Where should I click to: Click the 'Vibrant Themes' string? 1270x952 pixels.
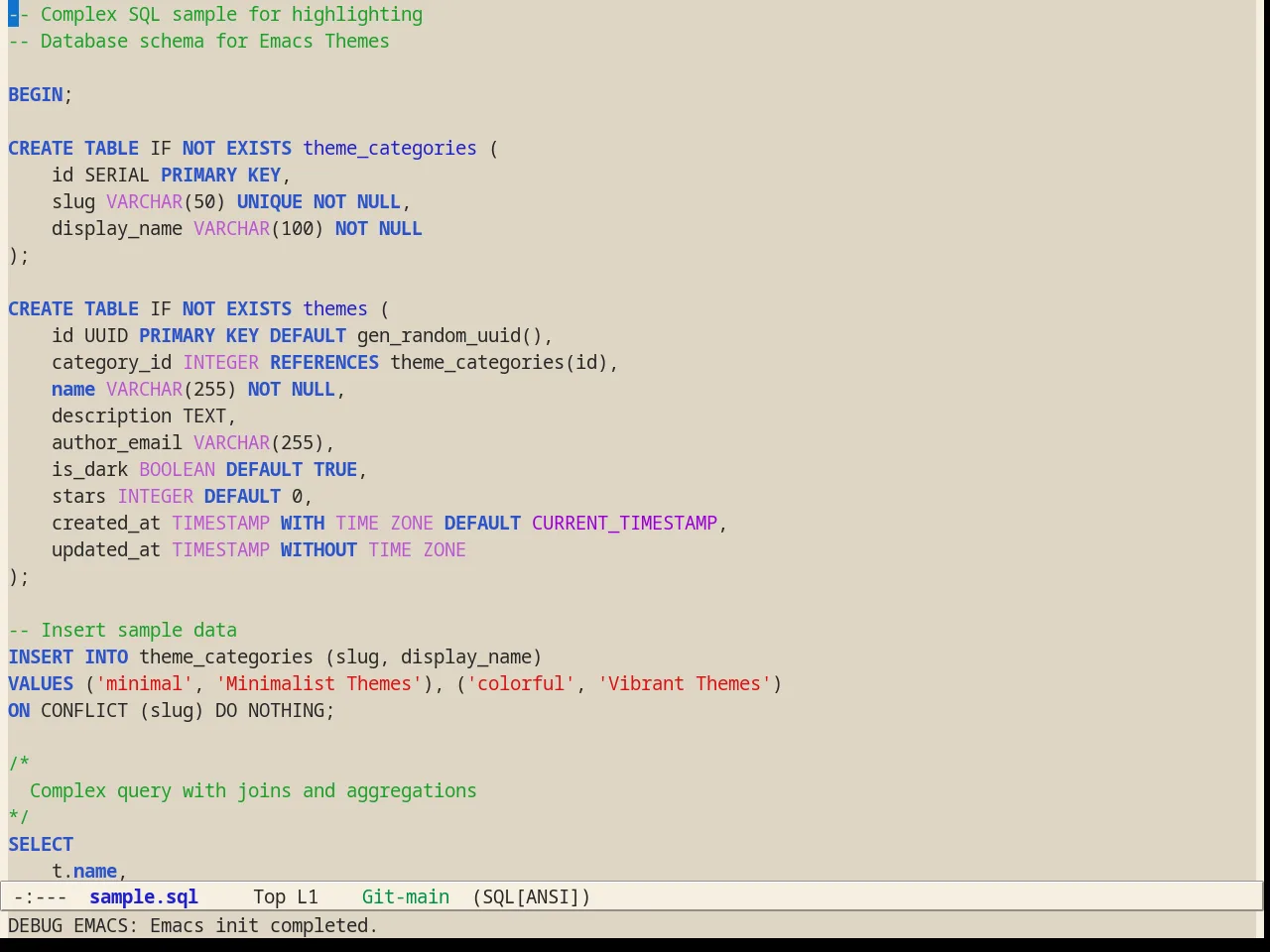[x=685, y=683]
